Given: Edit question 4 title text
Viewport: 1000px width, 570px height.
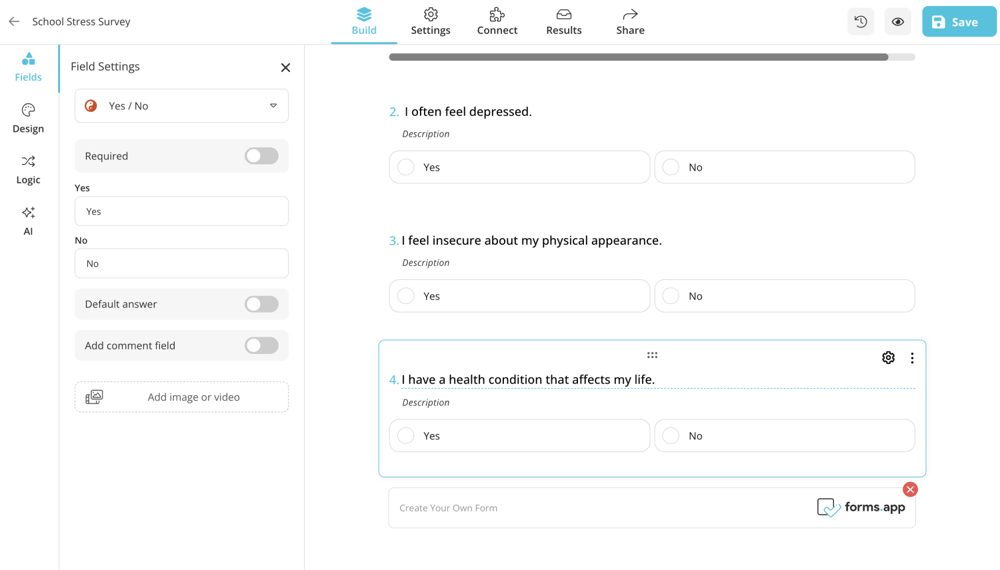Looking at the screenshot, I should (528, 379).
